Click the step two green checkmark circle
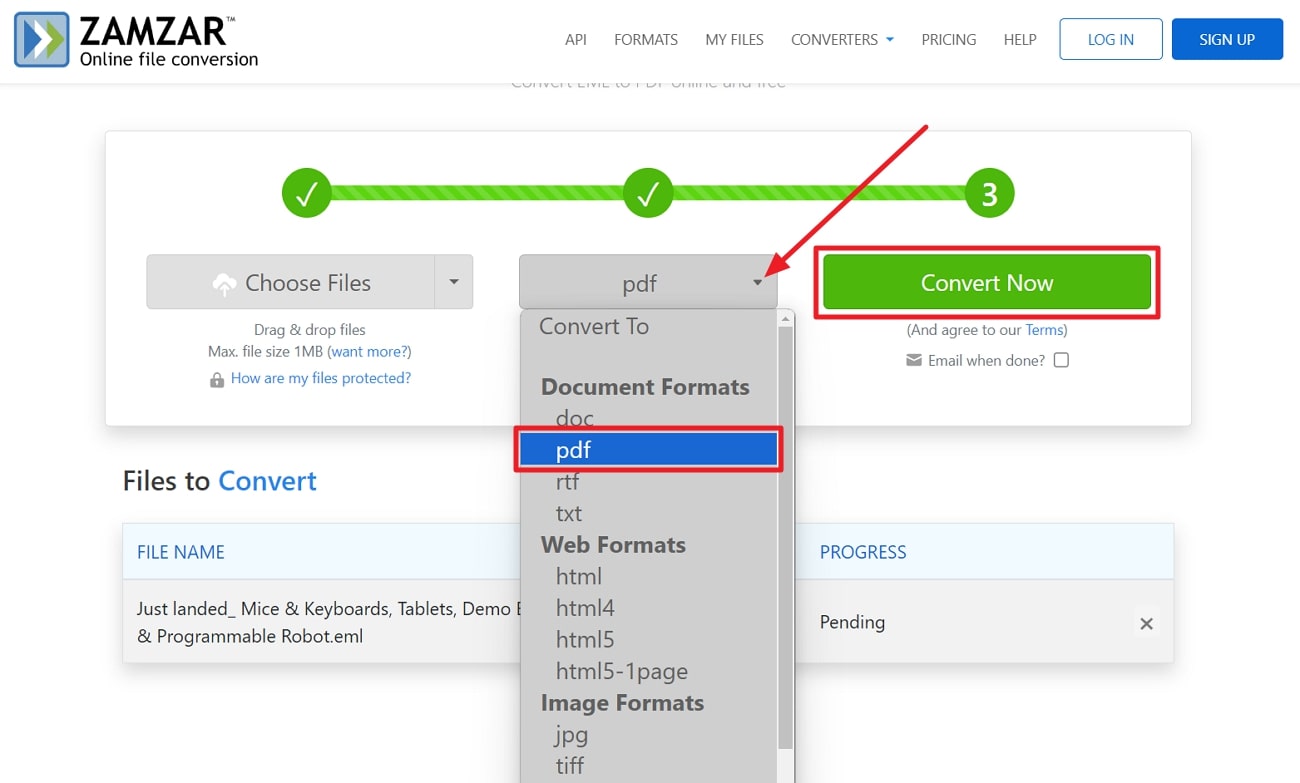Screen dimensions: 1300x783 (648, 194)
